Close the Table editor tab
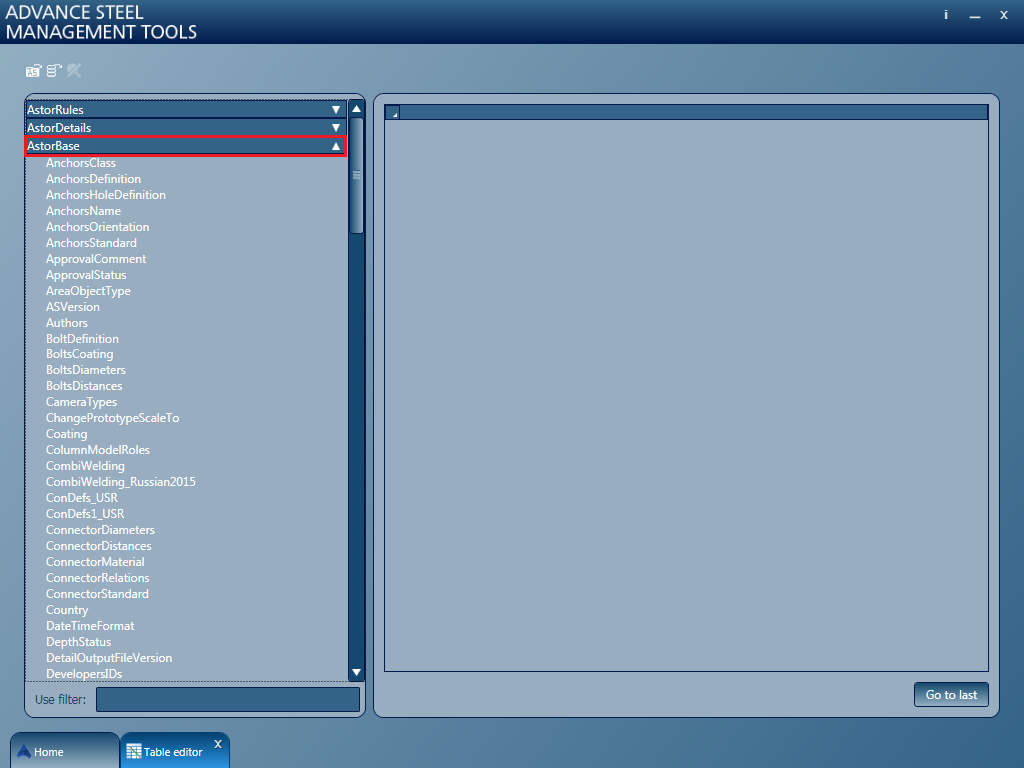This screenshot has width=1024, height=768. tap(218, 744)
